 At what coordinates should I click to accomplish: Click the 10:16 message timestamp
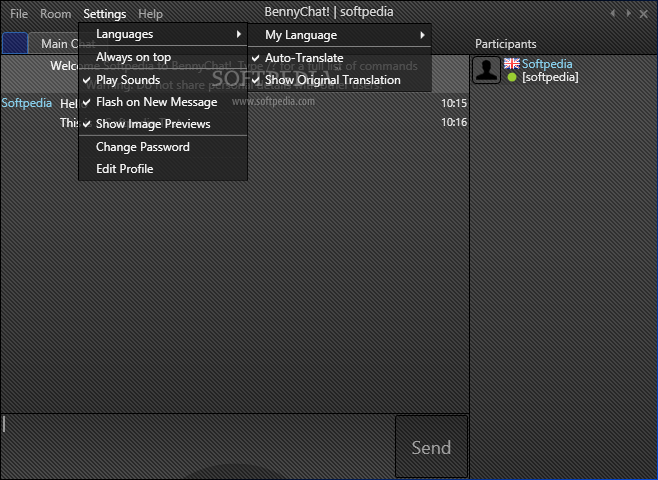pyautogui.click(x=454, y=123)
